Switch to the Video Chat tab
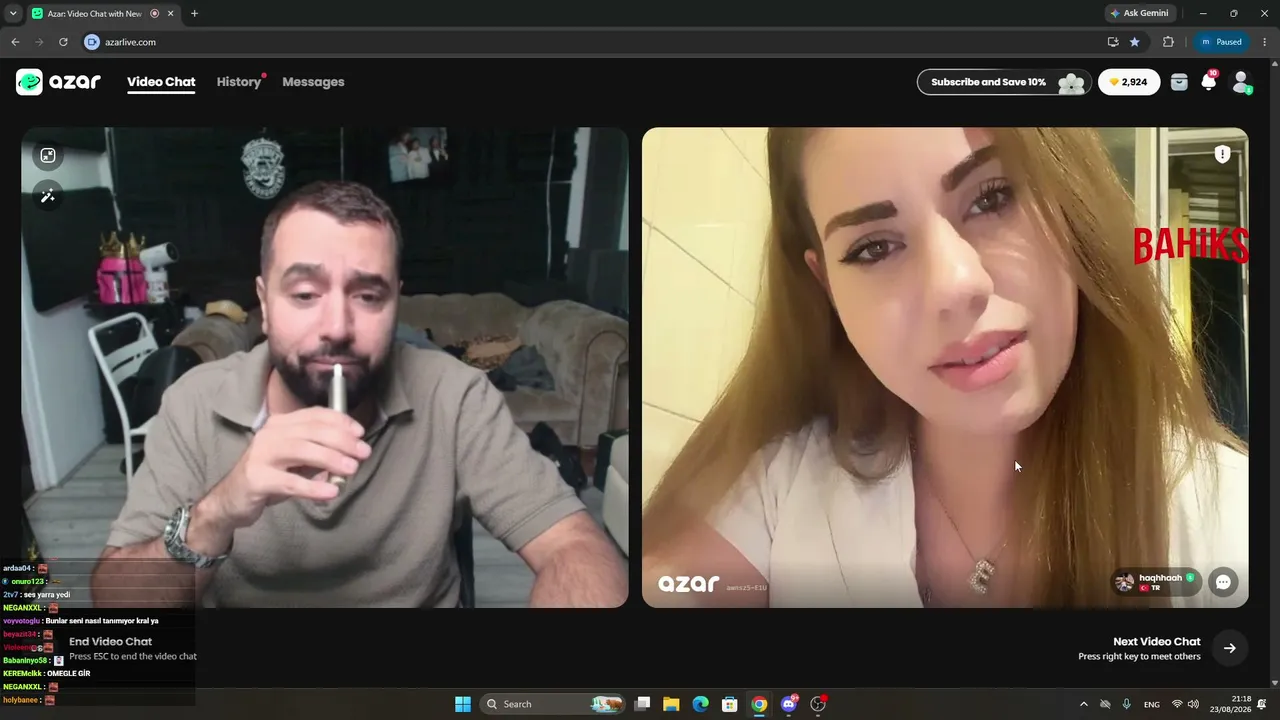 [x=161, y=82]
